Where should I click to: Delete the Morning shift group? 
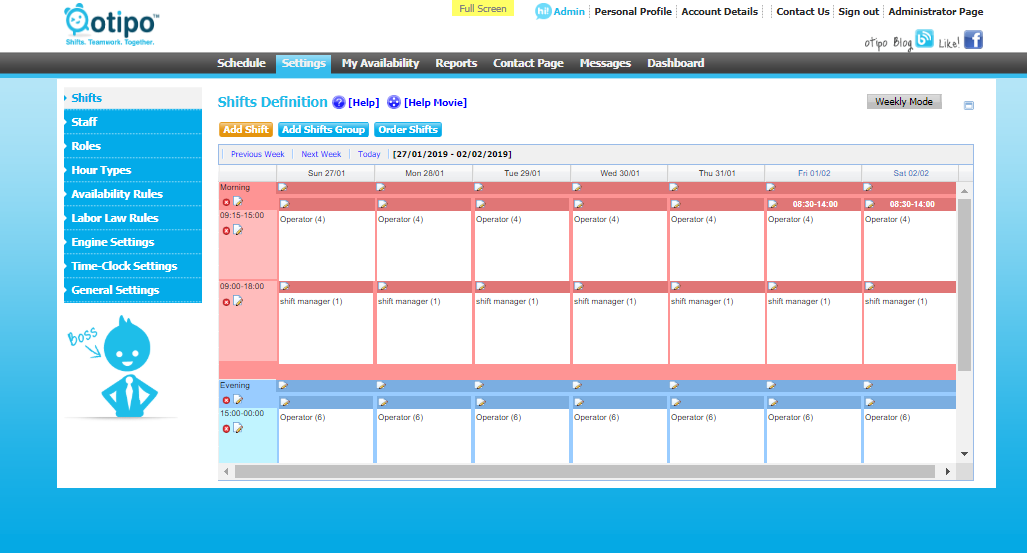point(226,202)
